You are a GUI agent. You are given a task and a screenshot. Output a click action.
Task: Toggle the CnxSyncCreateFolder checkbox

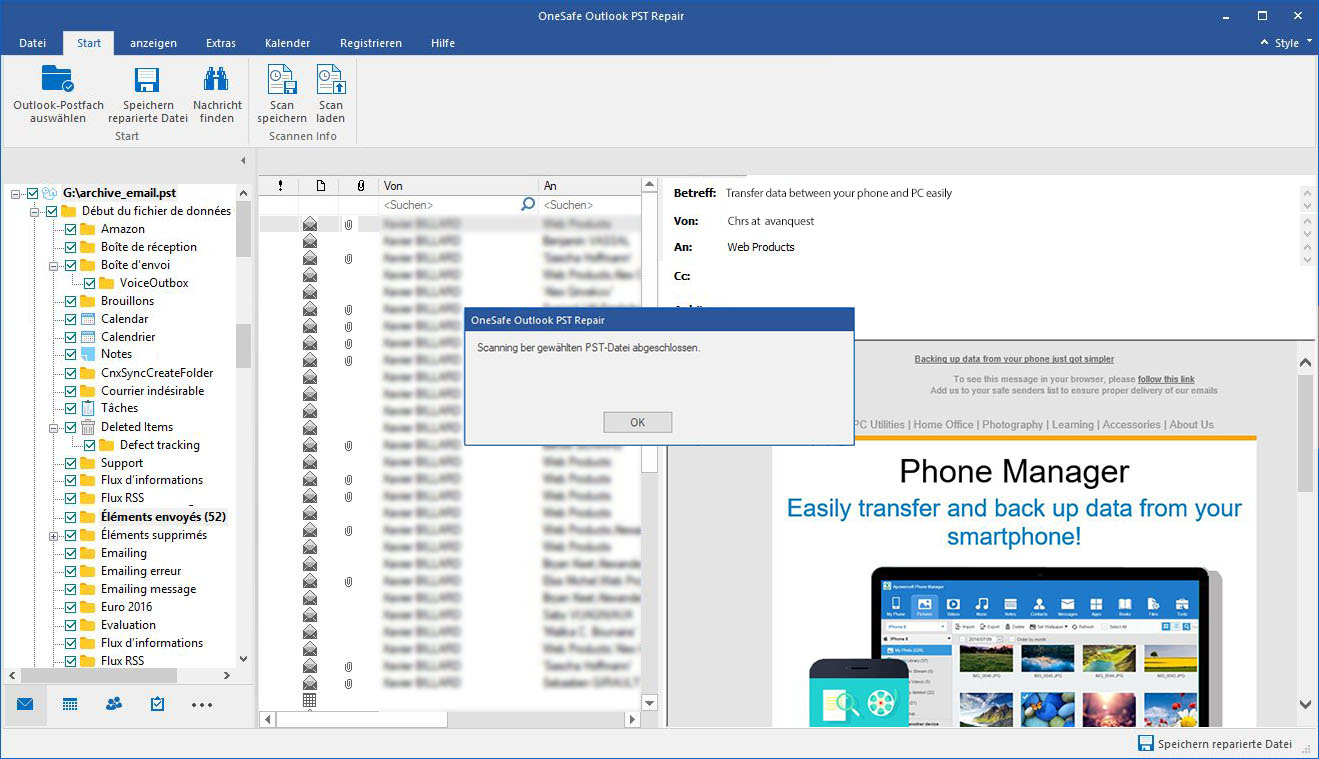click(71, 373)
